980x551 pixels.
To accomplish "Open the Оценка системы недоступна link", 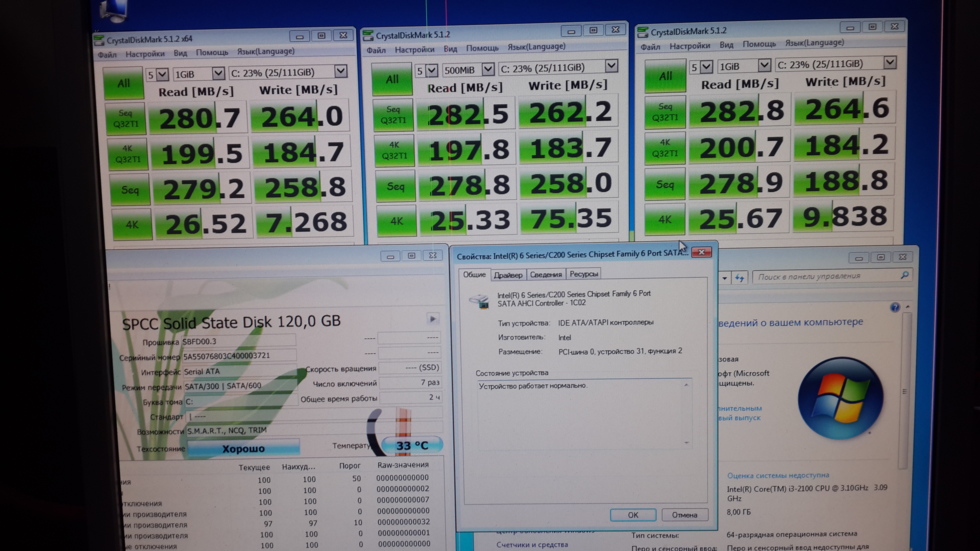I will [x=777, y=475].
